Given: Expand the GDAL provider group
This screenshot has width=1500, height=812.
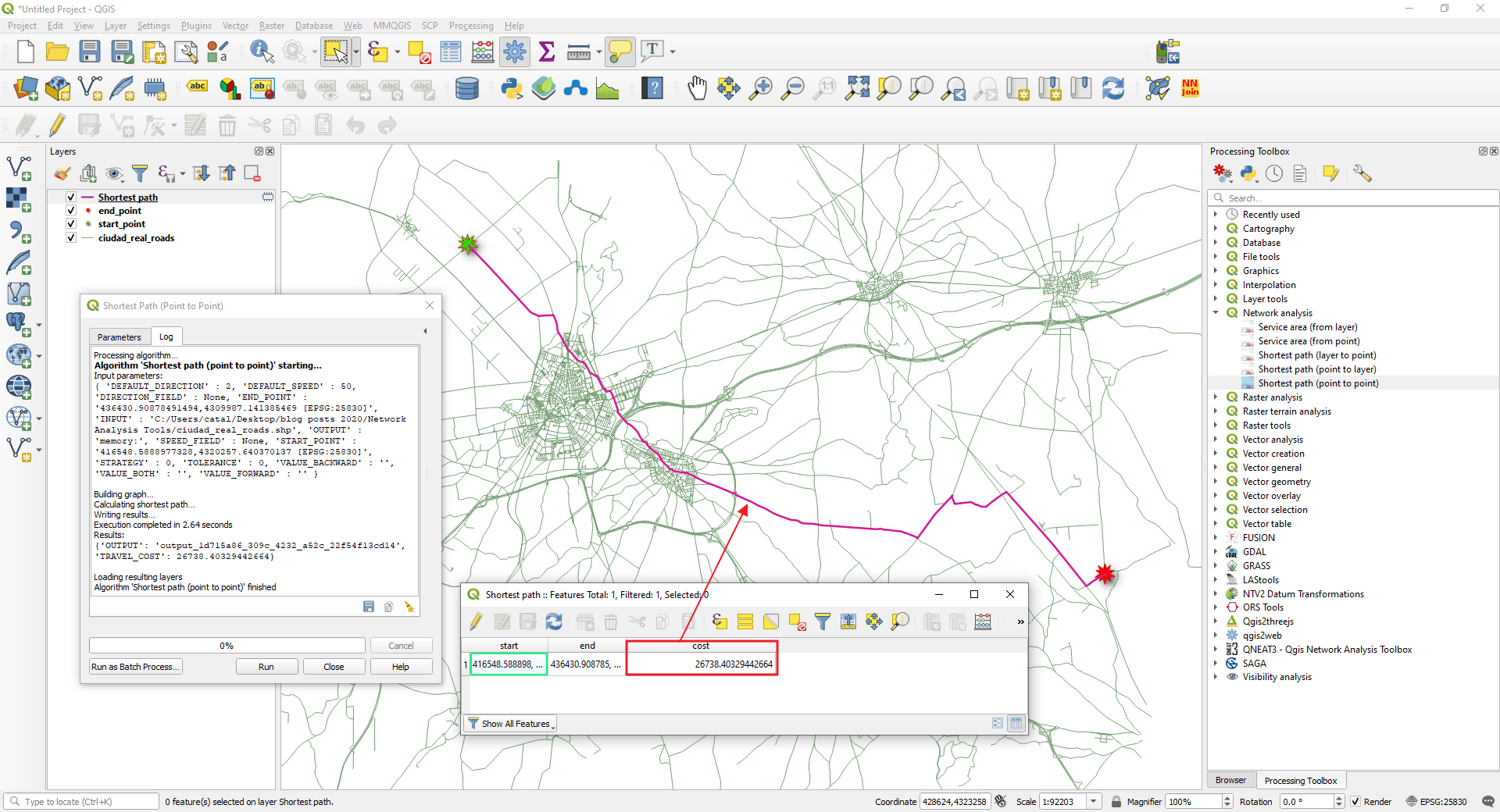Looking at the screenshot, I should tap(1216, 552).
